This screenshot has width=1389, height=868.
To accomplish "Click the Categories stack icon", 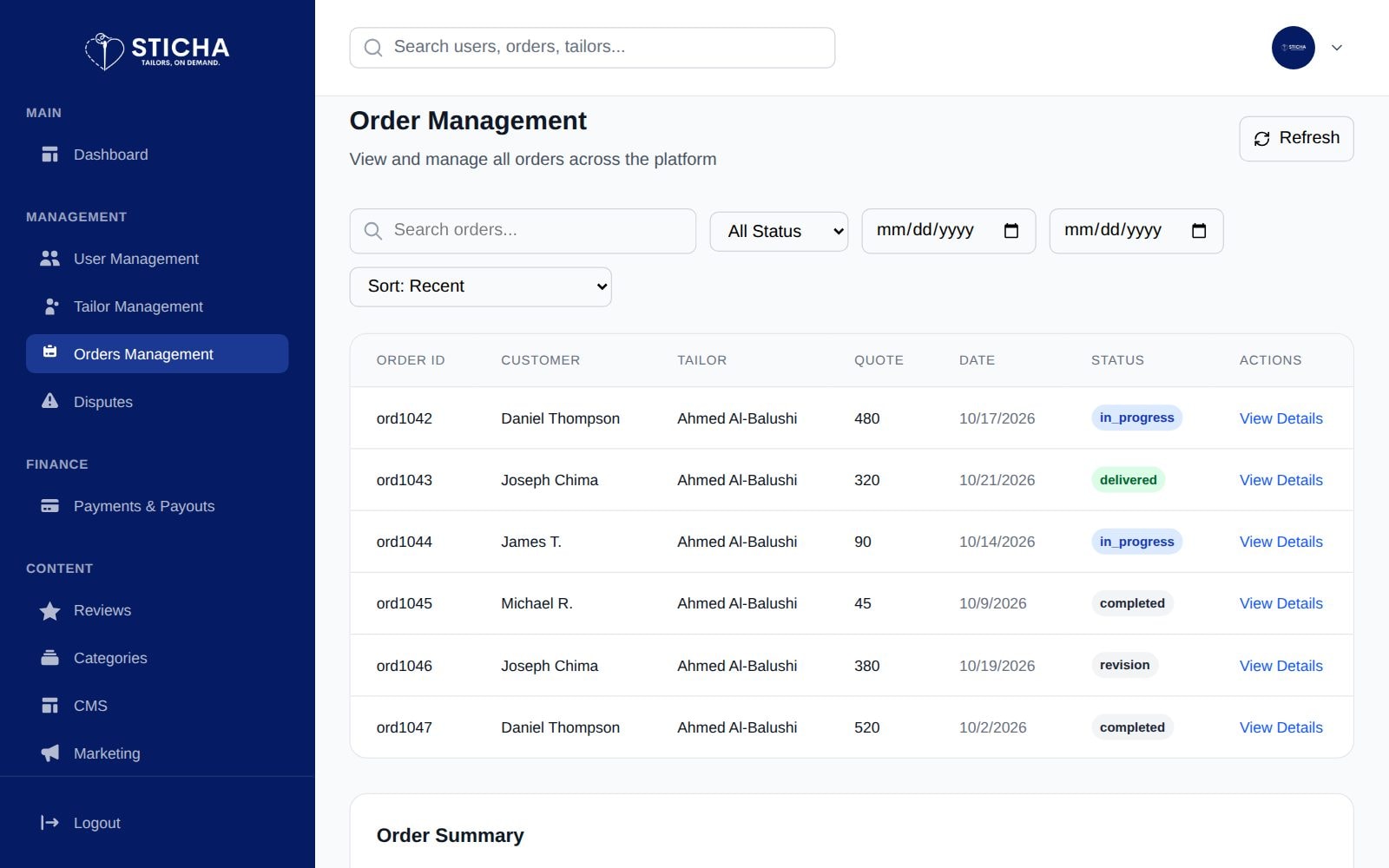I will click(49, 658).
